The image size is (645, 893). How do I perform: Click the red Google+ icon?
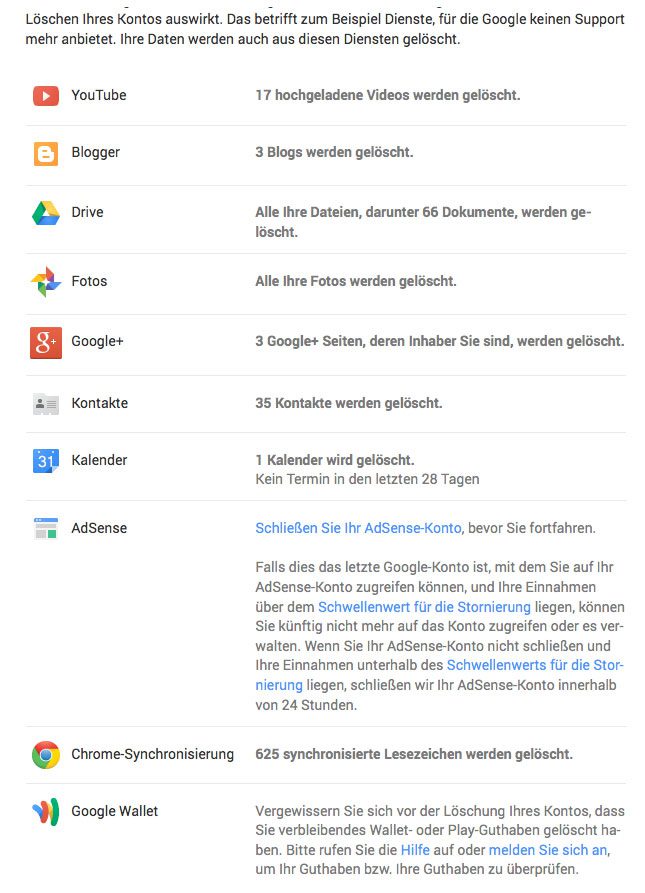(46, 342)
